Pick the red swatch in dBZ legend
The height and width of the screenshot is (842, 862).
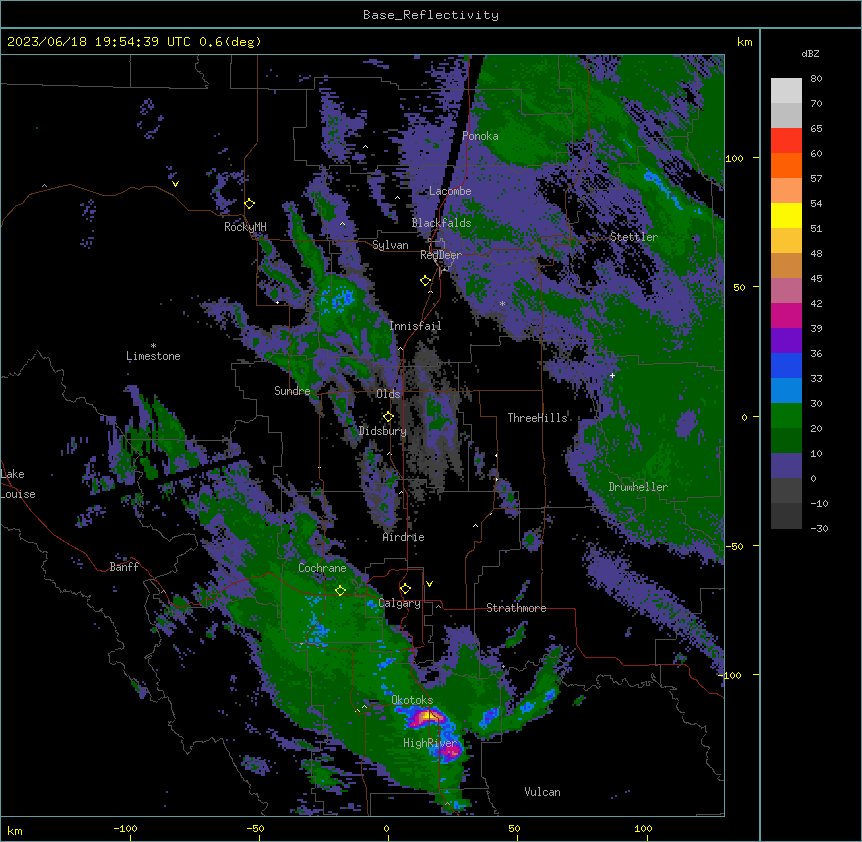click(x=786, y=141)
